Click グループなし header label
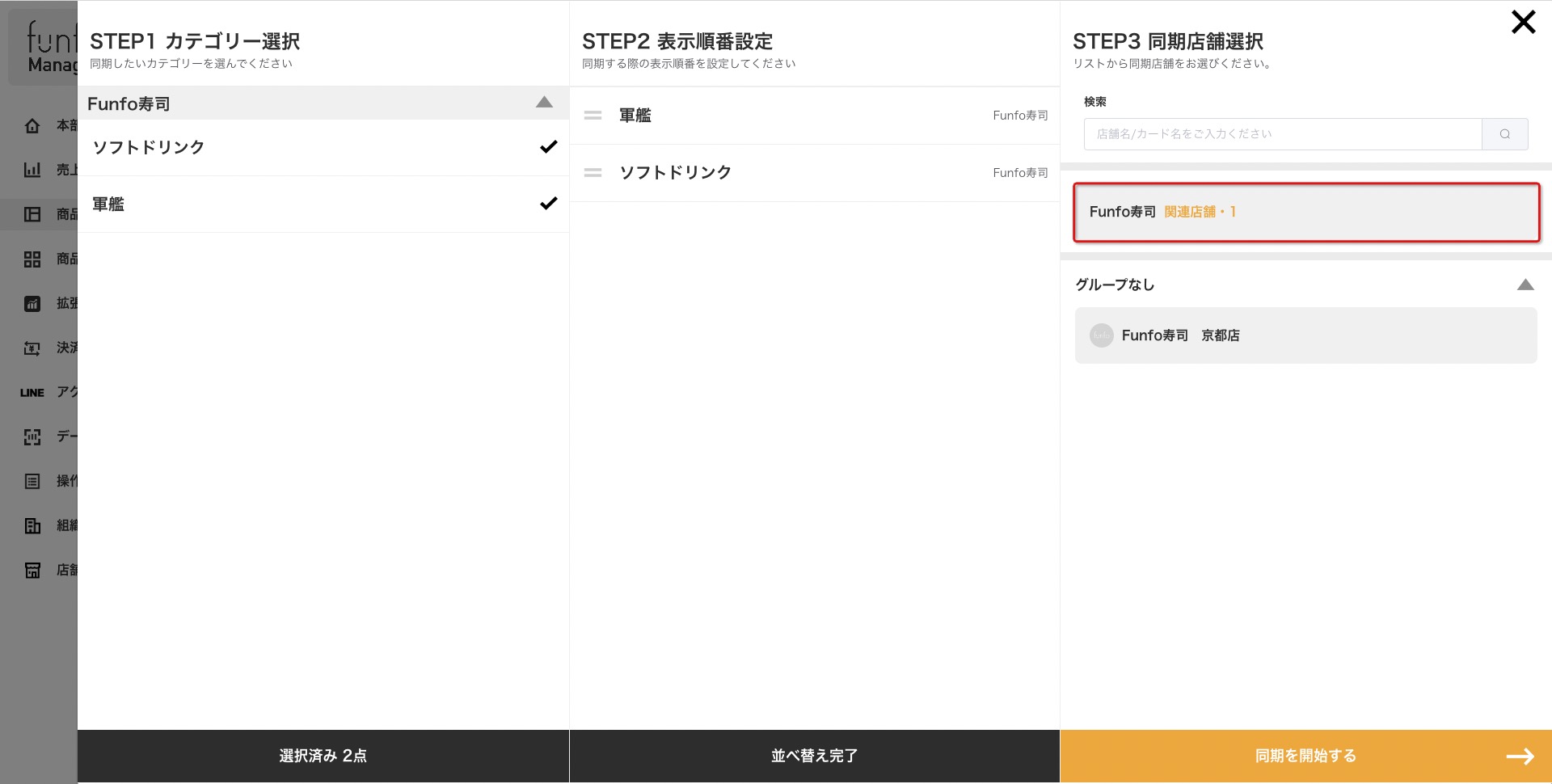 [1115, 285]
